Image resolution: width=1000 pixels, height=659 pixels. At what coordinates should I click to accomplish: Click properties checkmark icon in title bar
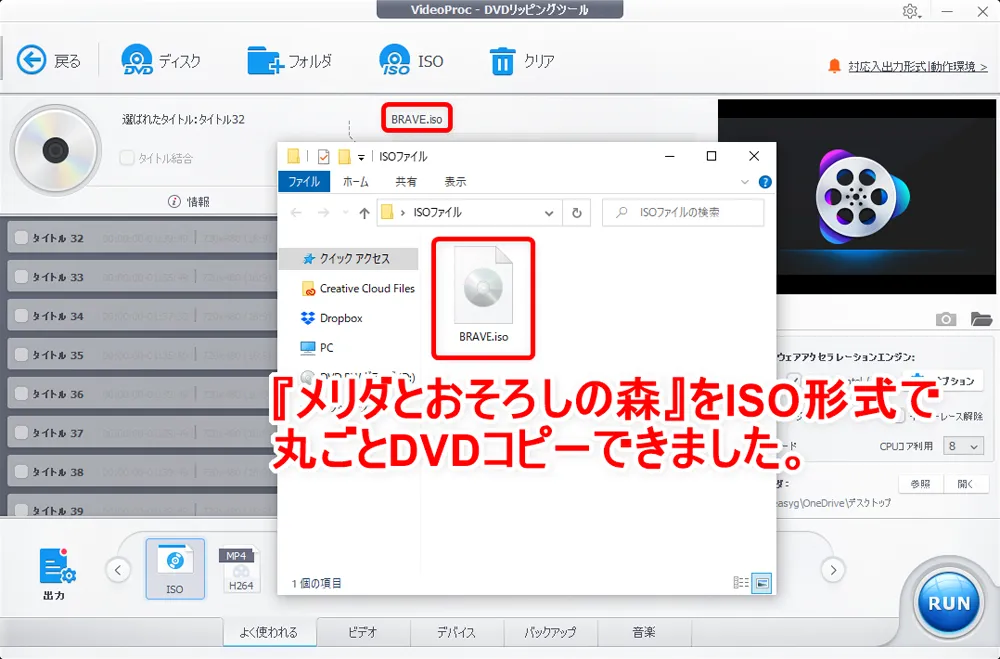click(x=323, y=156)
